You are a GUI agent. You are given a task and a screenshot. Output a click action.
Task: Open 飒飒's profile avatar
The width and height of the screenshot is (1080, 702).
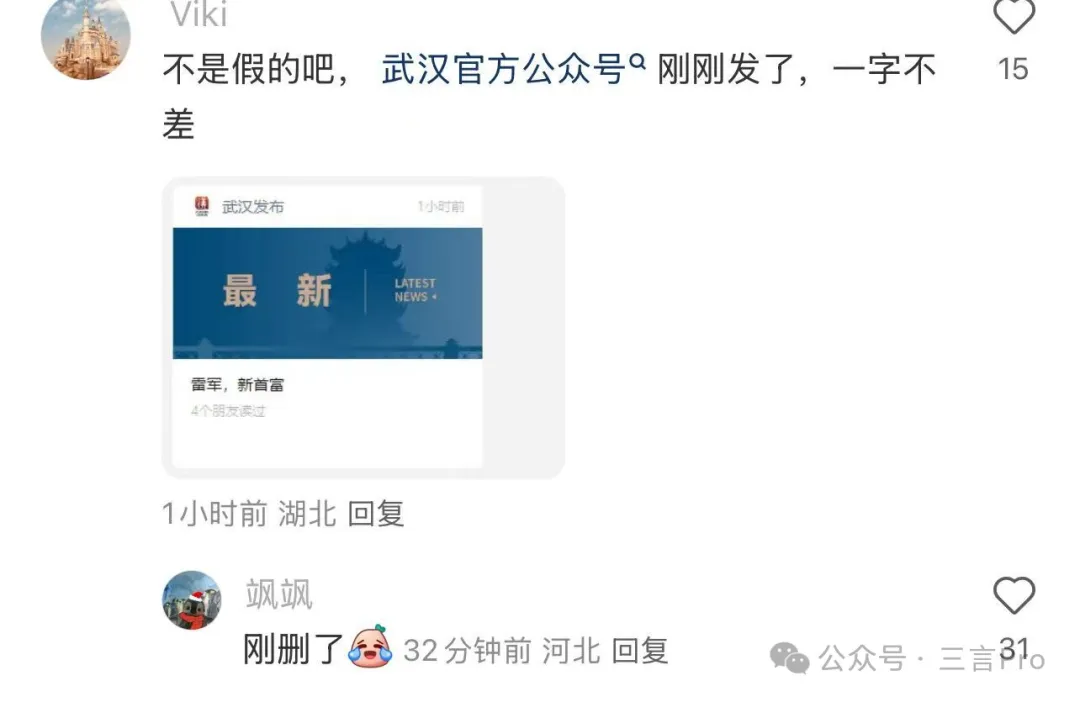pyautogui.click(x=191, y=599)
